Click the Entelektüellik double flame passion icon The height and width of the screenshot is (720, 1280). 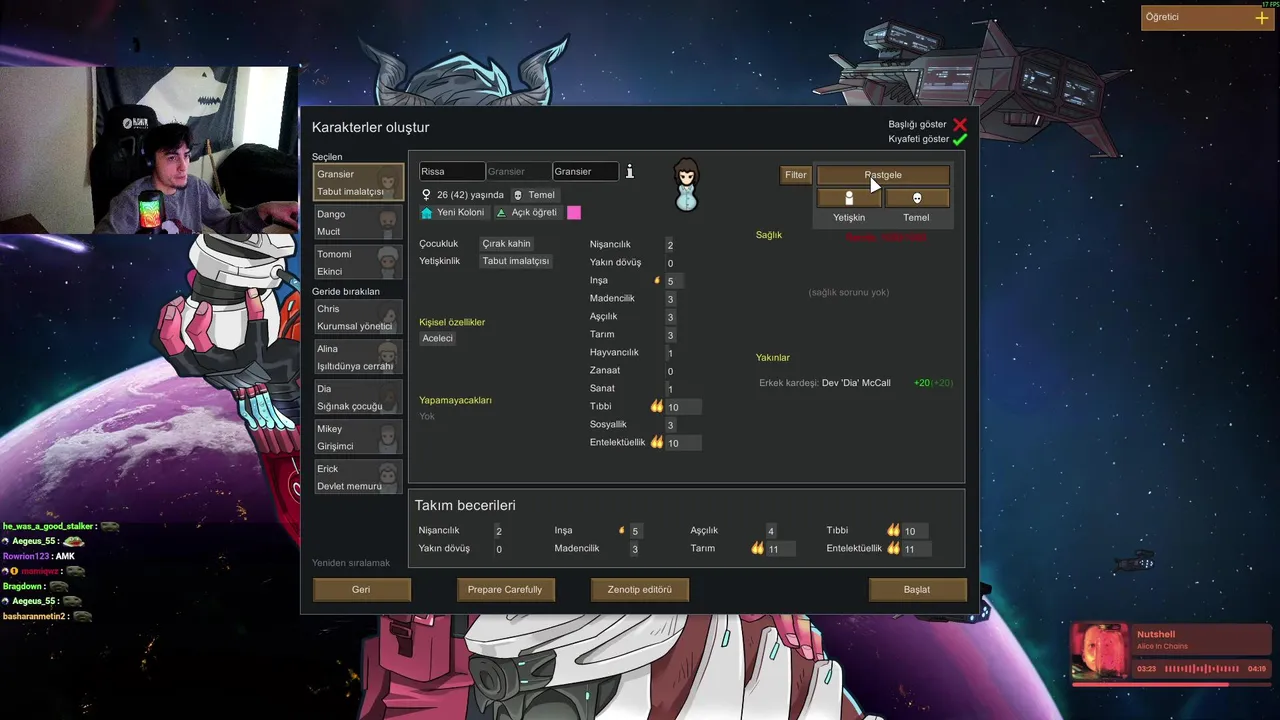(657, 442)
